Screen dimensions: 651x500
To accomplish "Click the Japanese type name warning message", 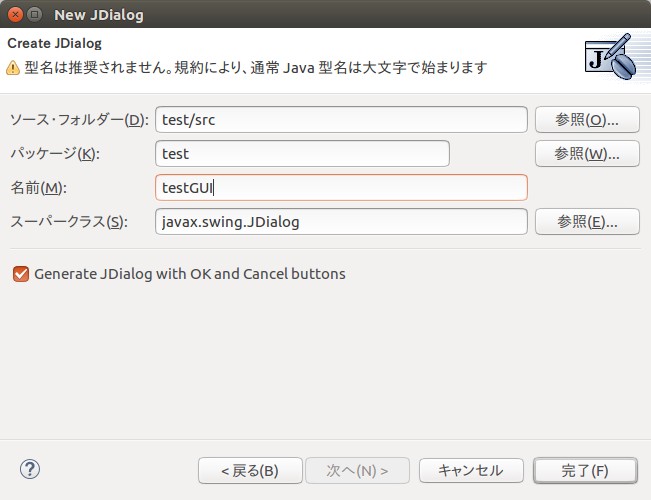I will [x=256, y=67].
